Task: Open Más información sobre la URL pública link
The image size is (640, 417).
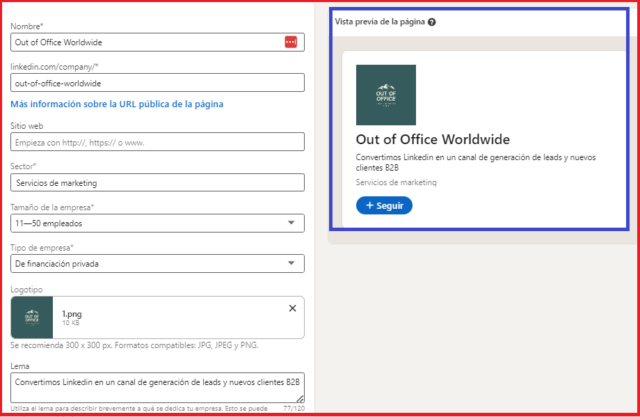Action: tap(117, 104)
